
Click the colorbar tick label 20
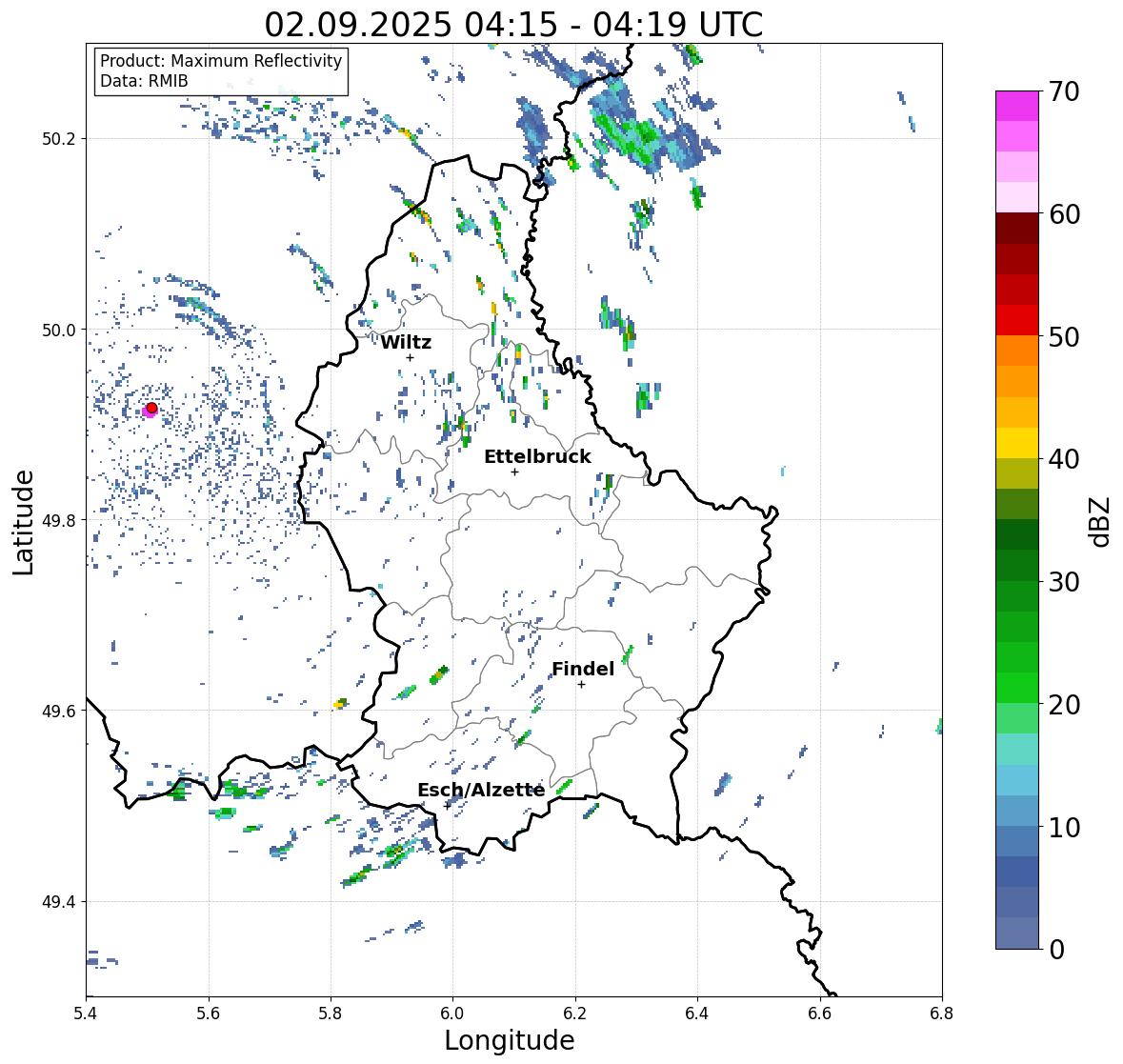pyautogui.click(x=1064, y=704)
